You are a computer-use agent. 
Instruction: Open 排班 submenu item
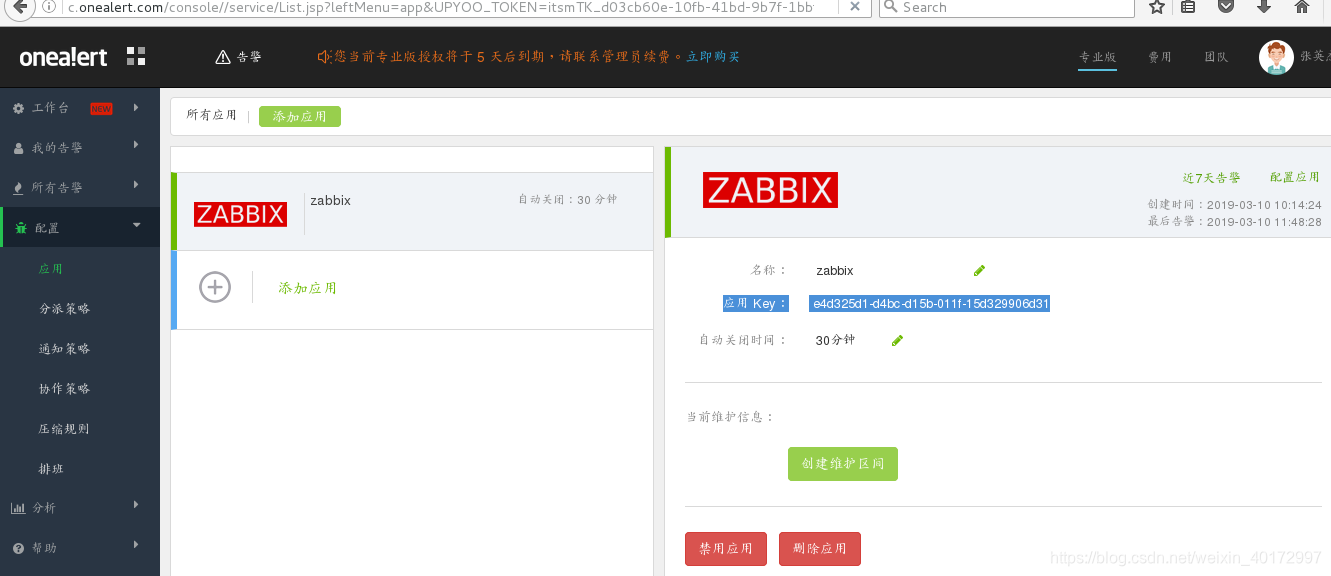[x=51, y=469]
